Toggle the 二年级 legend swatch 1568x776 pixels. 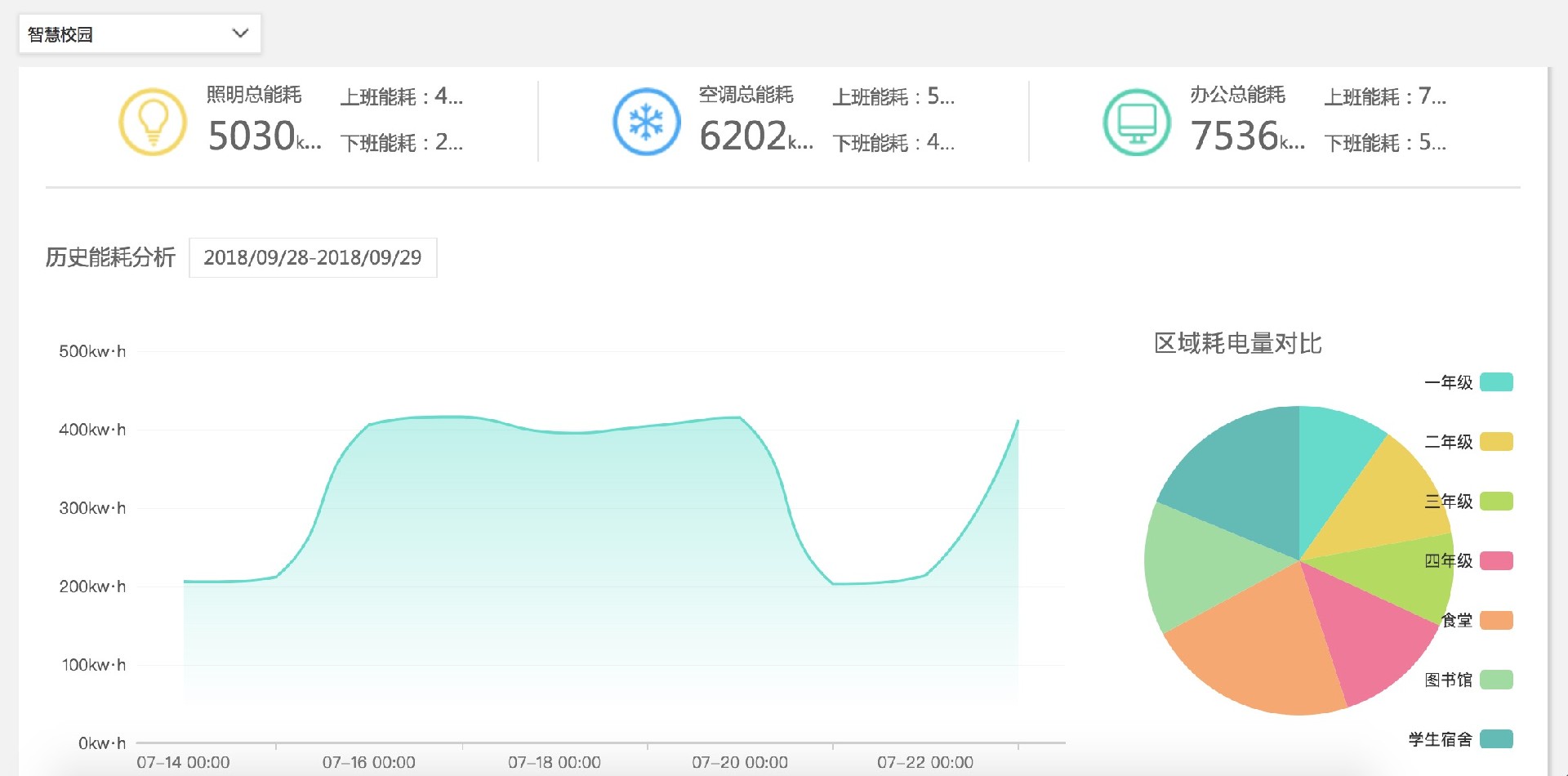coord(1496,442)
